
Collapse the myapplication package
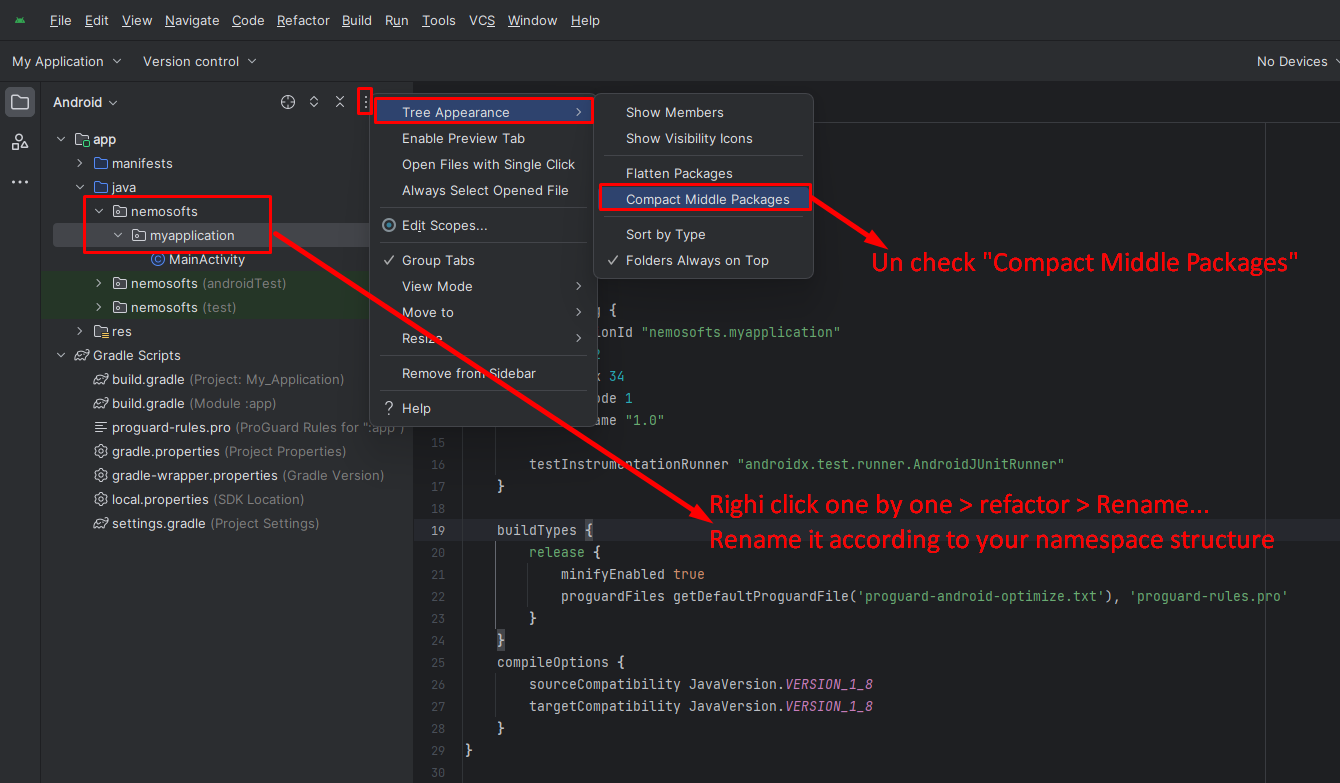[118, 235]
